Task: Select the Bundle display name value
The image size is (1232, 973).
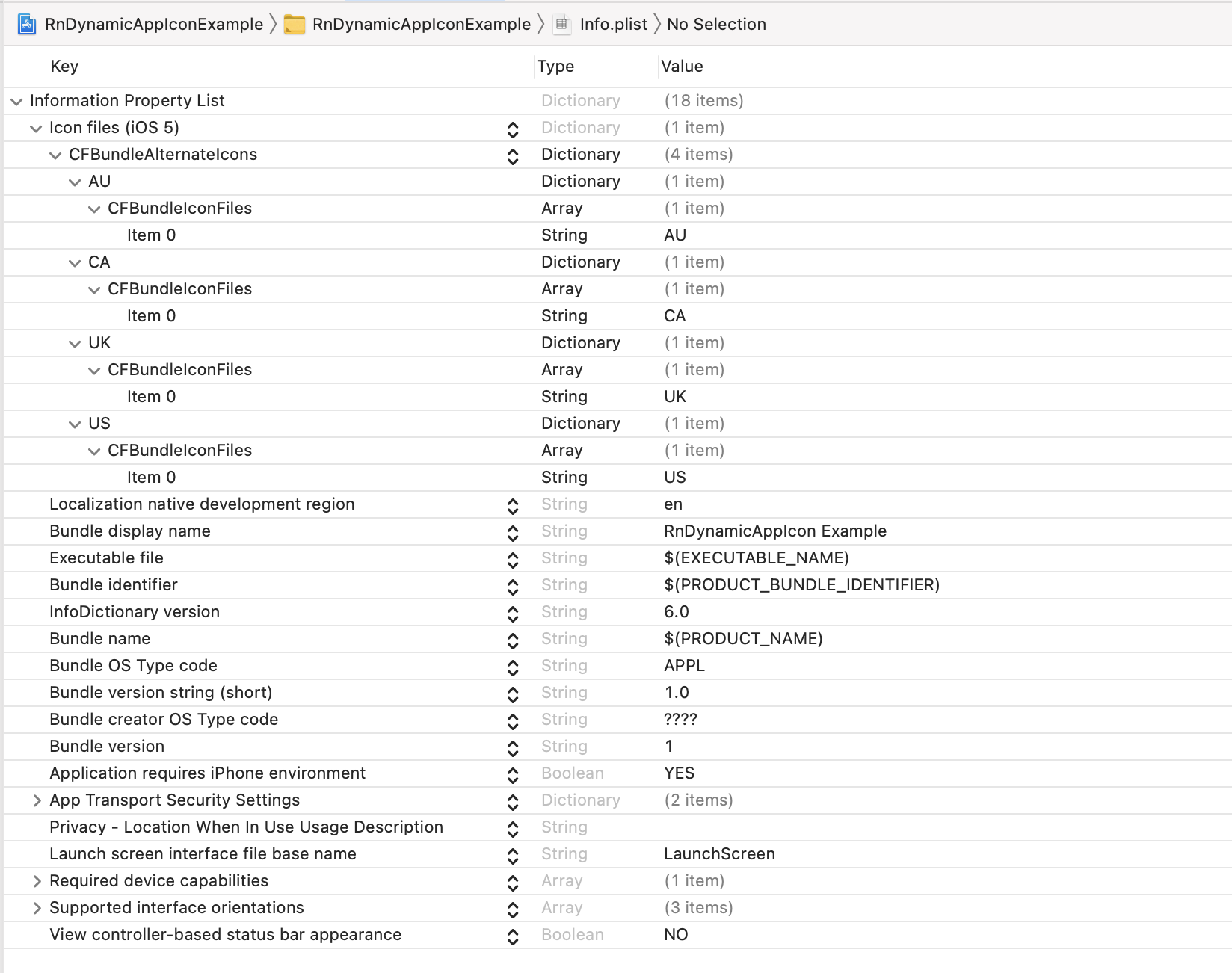Action: point(775,531)
